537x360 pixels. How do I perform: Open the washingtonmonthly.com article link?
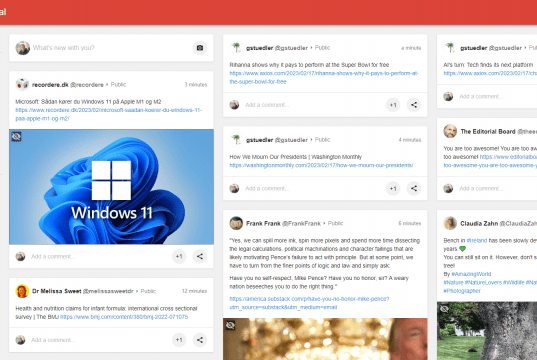coord(321,165)
